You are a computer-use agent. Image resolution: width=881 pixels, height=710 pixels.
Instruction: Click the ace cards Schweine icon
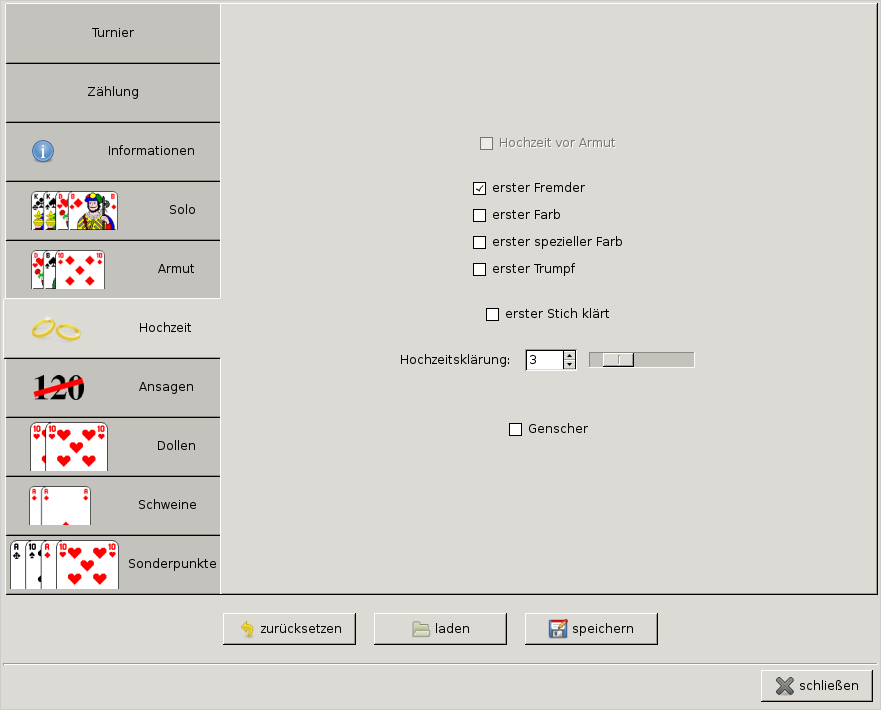tap(60, 505)
